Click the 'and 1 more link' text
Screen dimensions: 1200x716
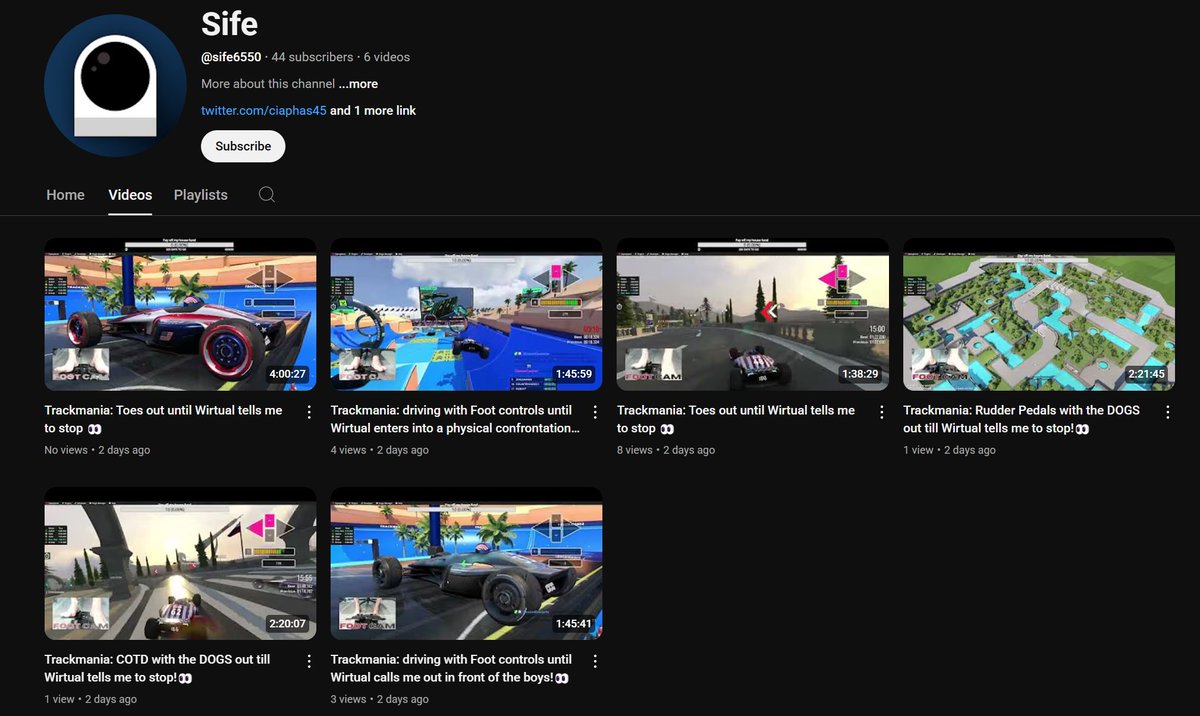click(x=373, y=111)
